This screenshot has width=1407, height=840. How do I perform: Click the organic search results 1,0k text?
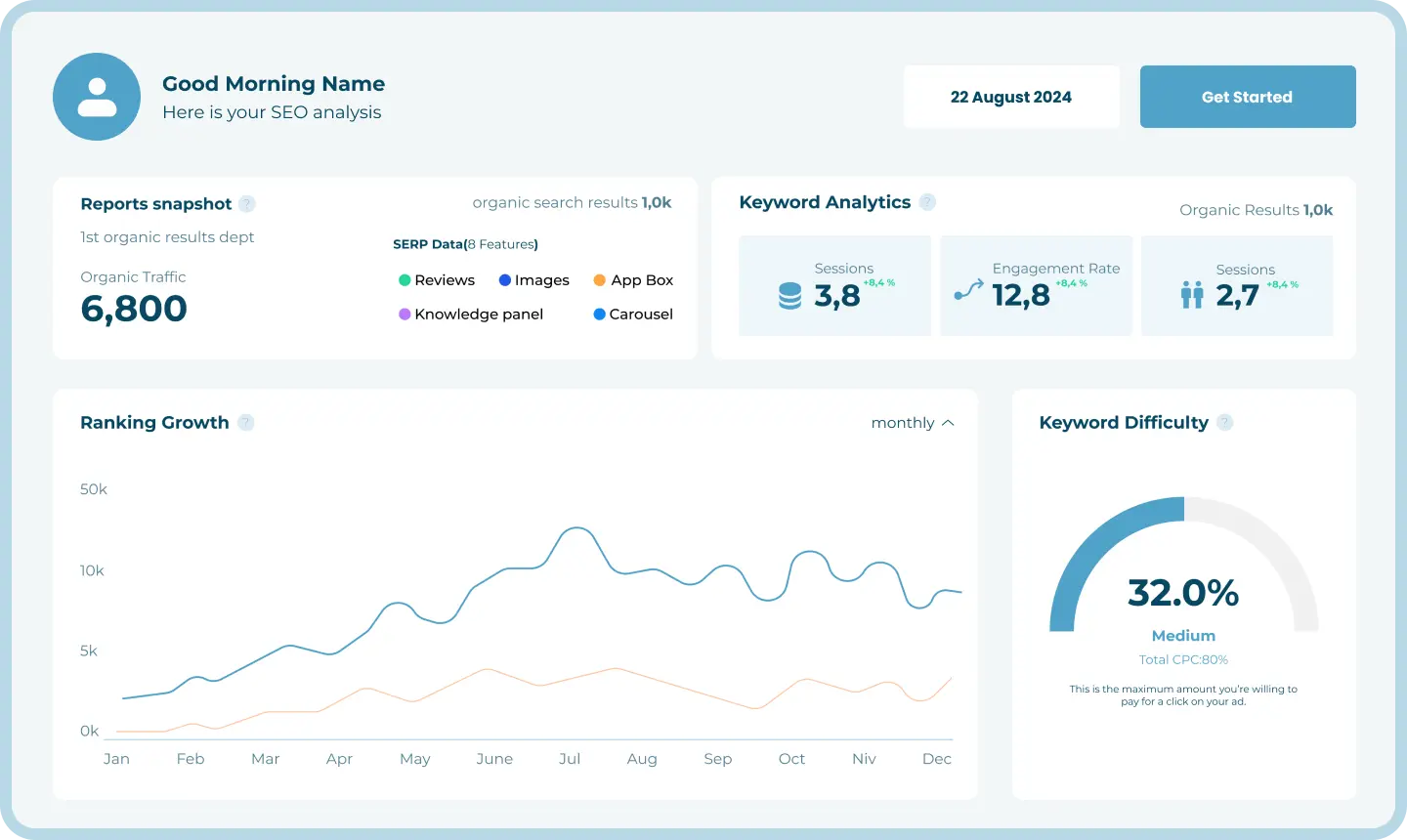(x=572, y=203)
